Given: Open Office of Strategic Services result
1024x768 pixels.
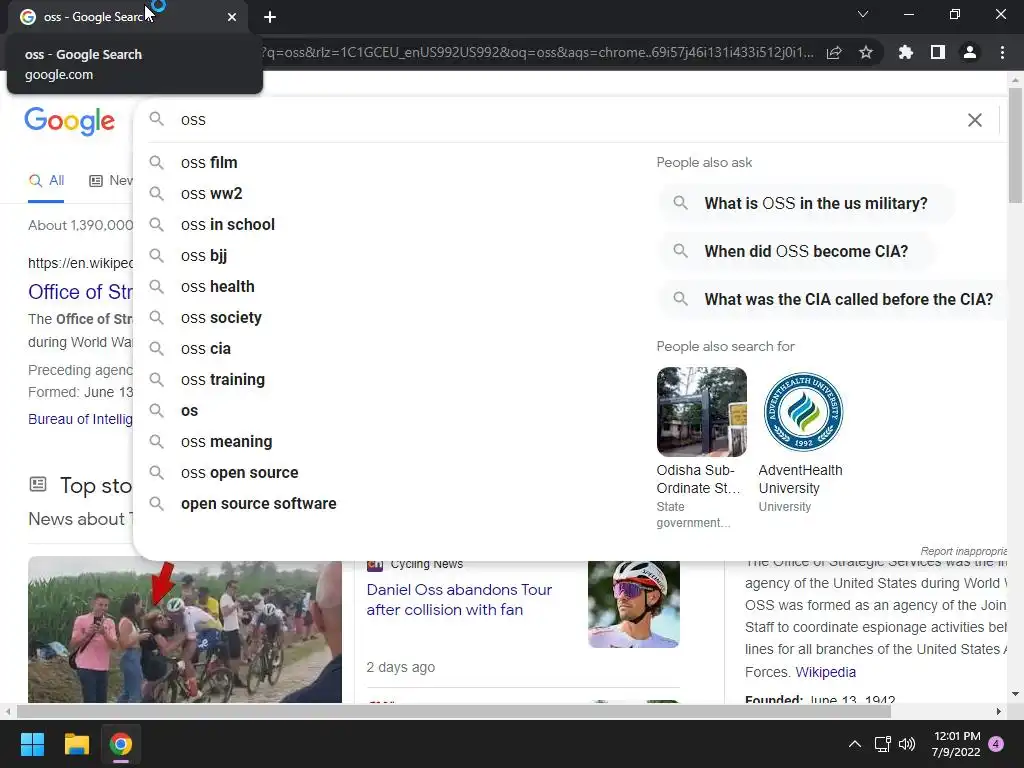Looking at the screenshot, I should [80, 292].
